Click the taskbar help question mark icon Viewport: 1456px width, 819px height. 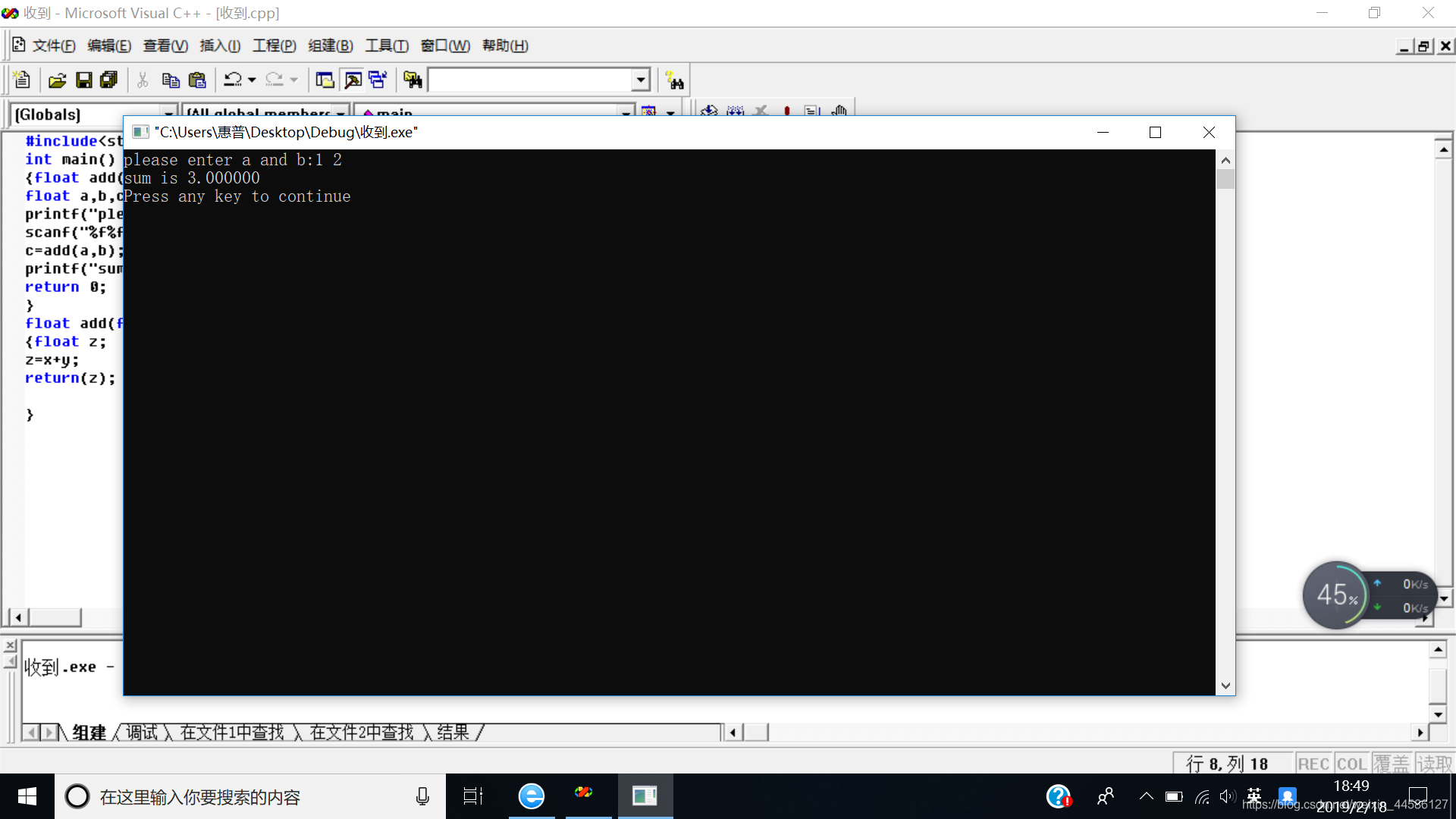coord(1059,796)
